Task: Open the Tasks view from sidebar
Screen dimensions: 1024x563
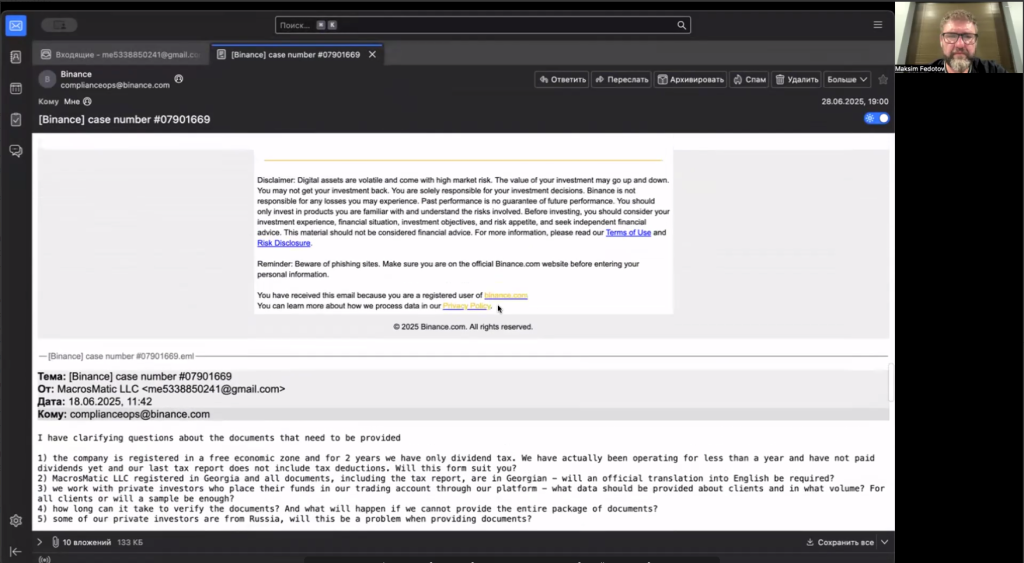Action: point(16,119)
